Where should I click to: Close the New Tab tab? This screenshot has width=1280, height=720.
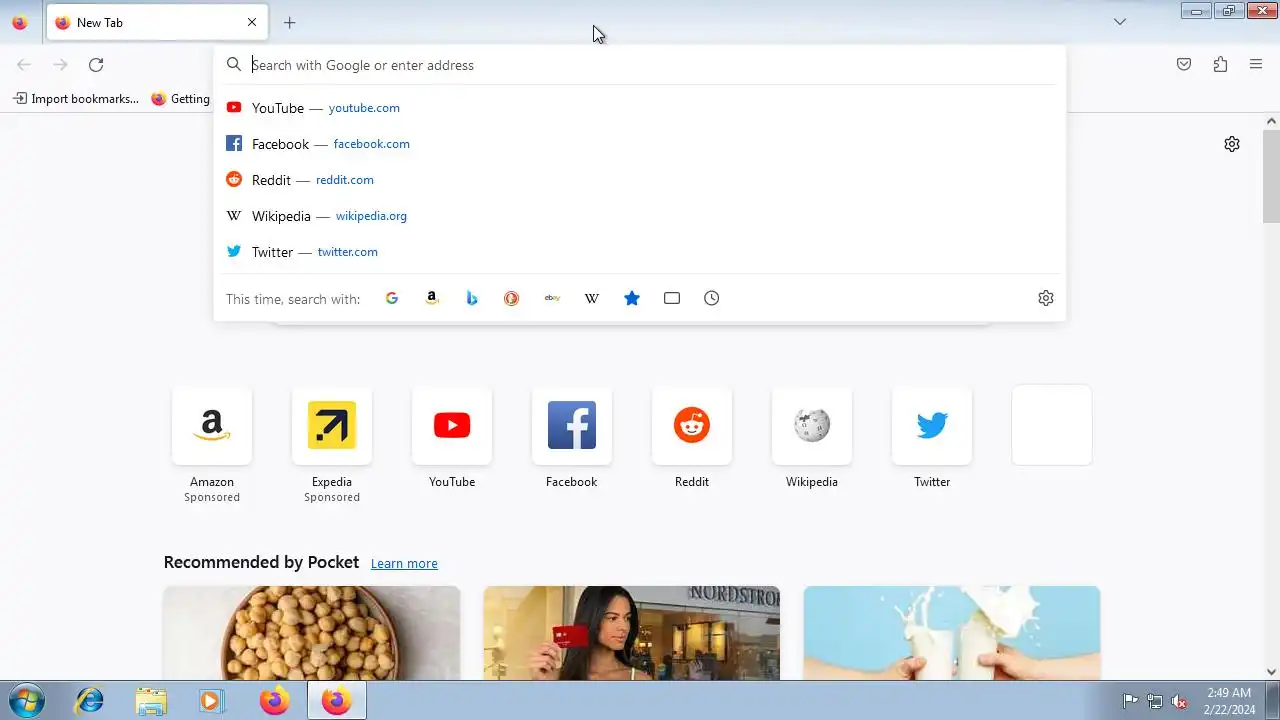coord(252,22)
